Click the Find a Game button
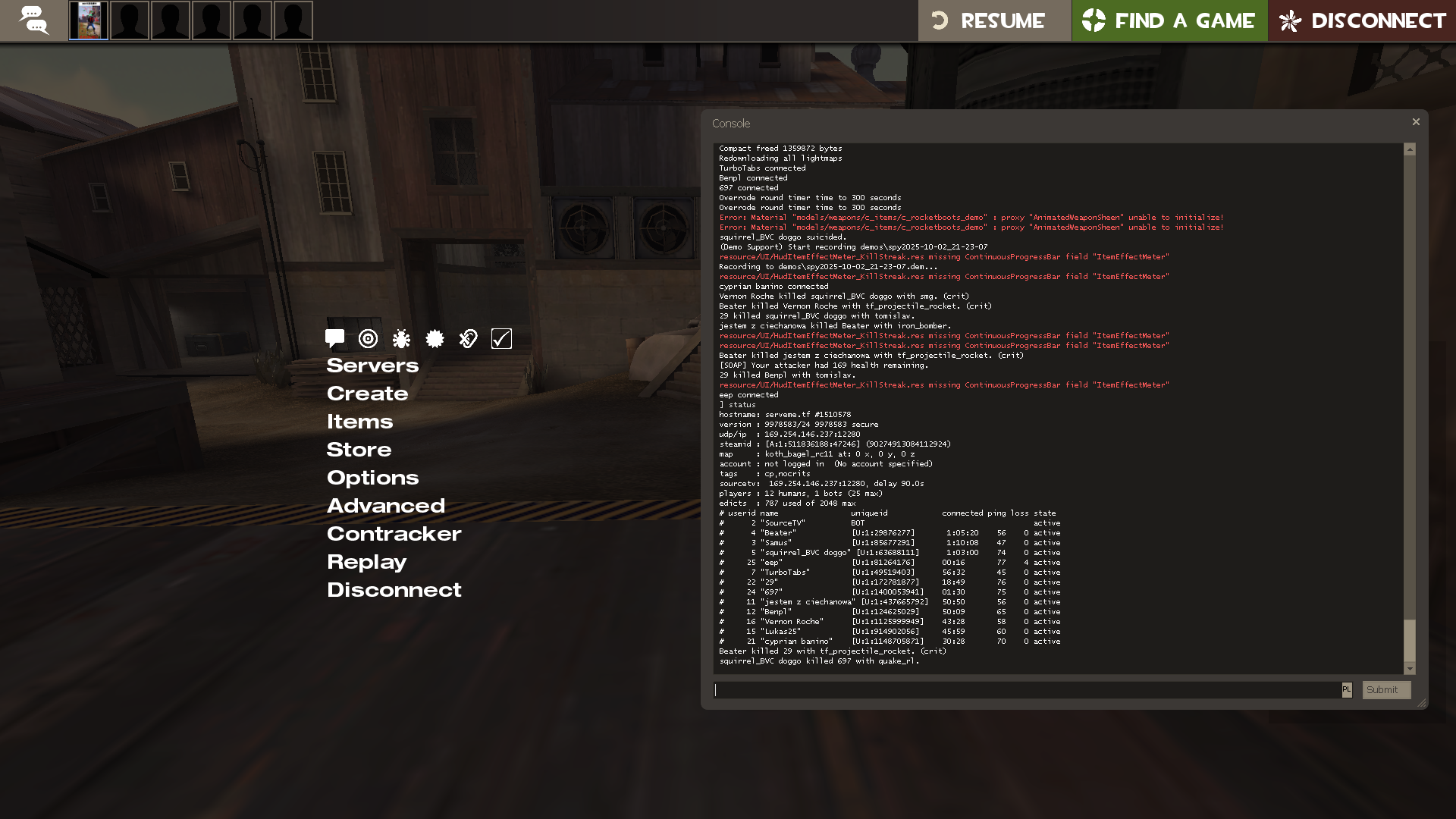The width and height of the screenshot is (1456, 819). pos(1169,20)
